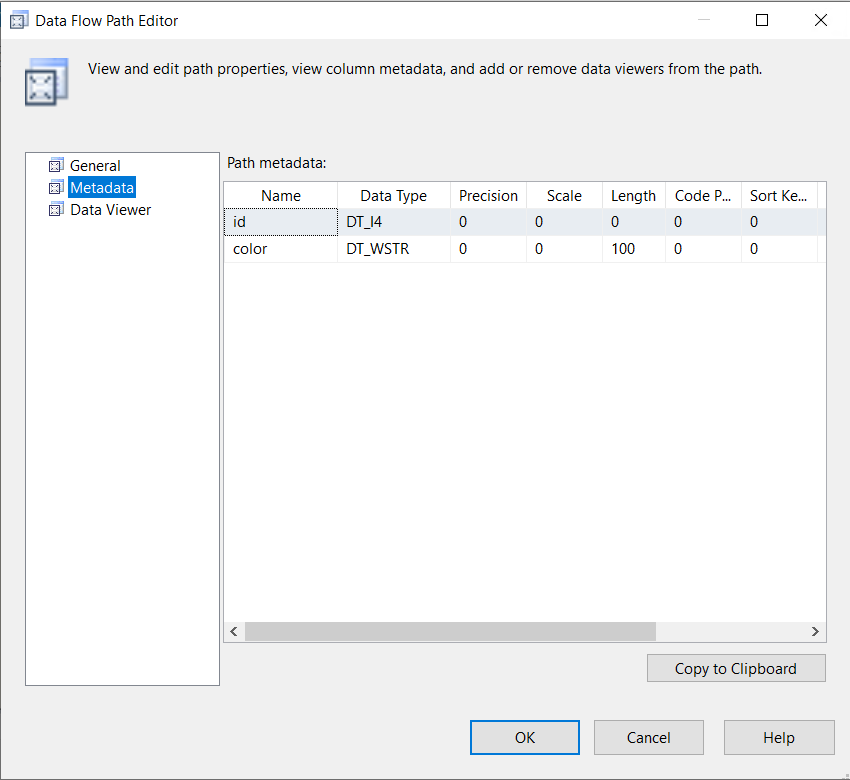
Task: Click the title bar window icon
Action: pos(18,20)
